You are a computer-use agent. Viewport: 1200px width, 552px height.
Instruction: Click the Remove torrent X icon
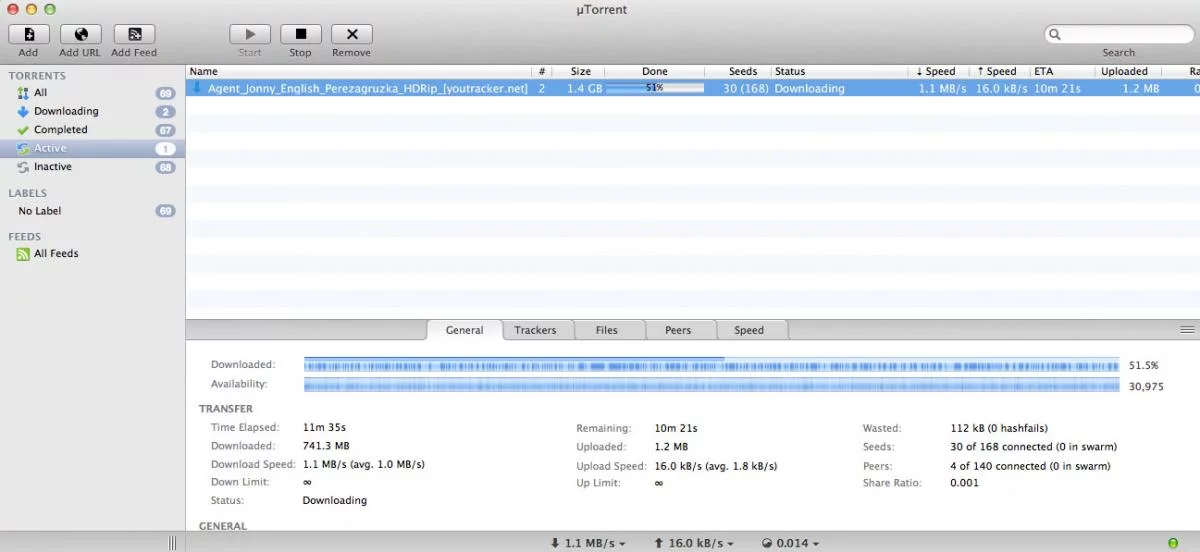click(351, 35)
